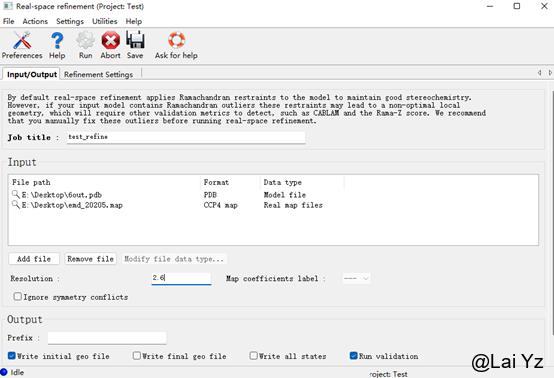The width and height of the screenshot is (554, 378).
Task: Open Preferences from the toolbar
Action: pos(22,45)
